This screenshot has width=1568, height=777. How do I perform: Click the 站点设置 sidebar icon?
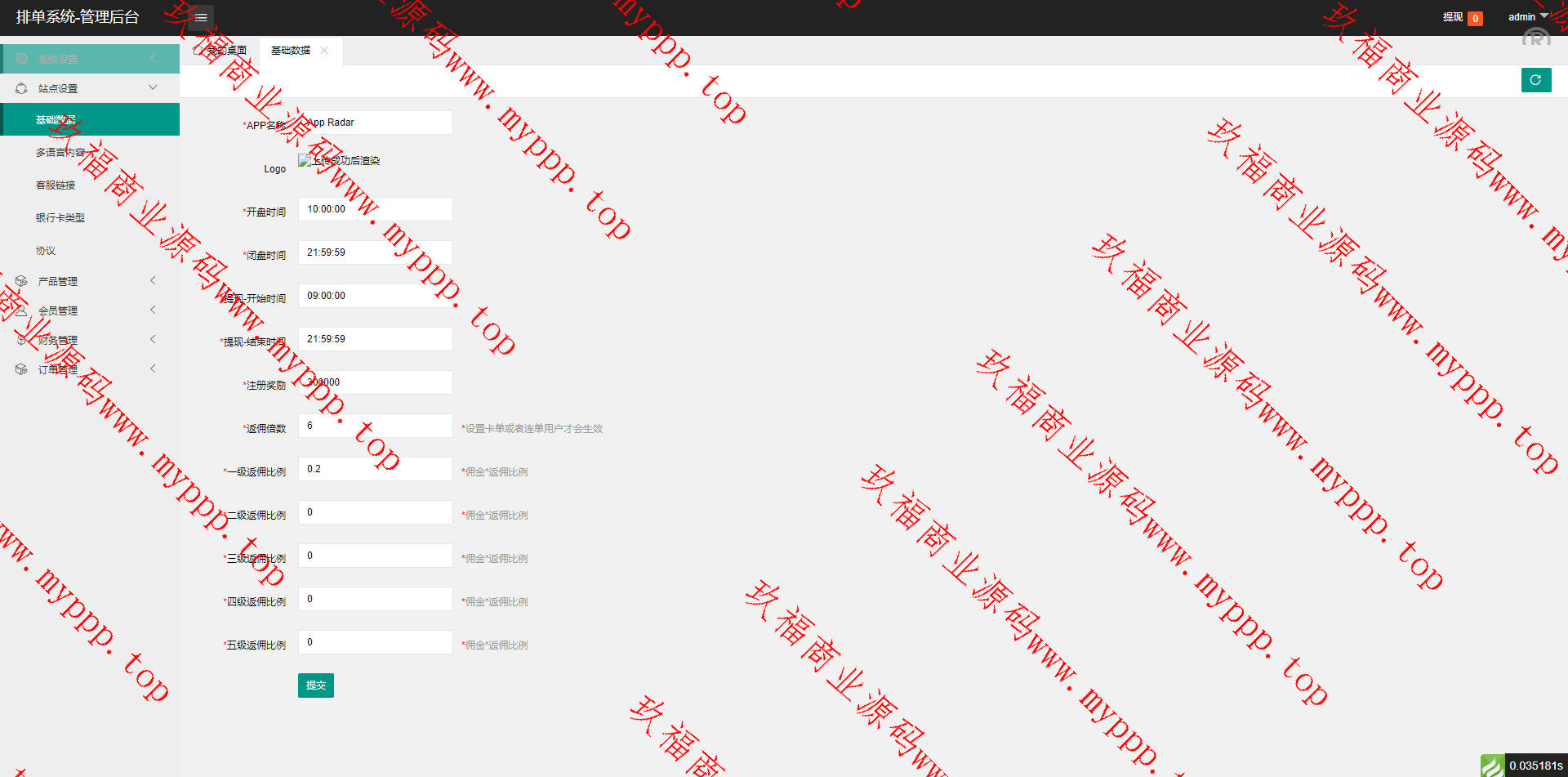point(22,88)
